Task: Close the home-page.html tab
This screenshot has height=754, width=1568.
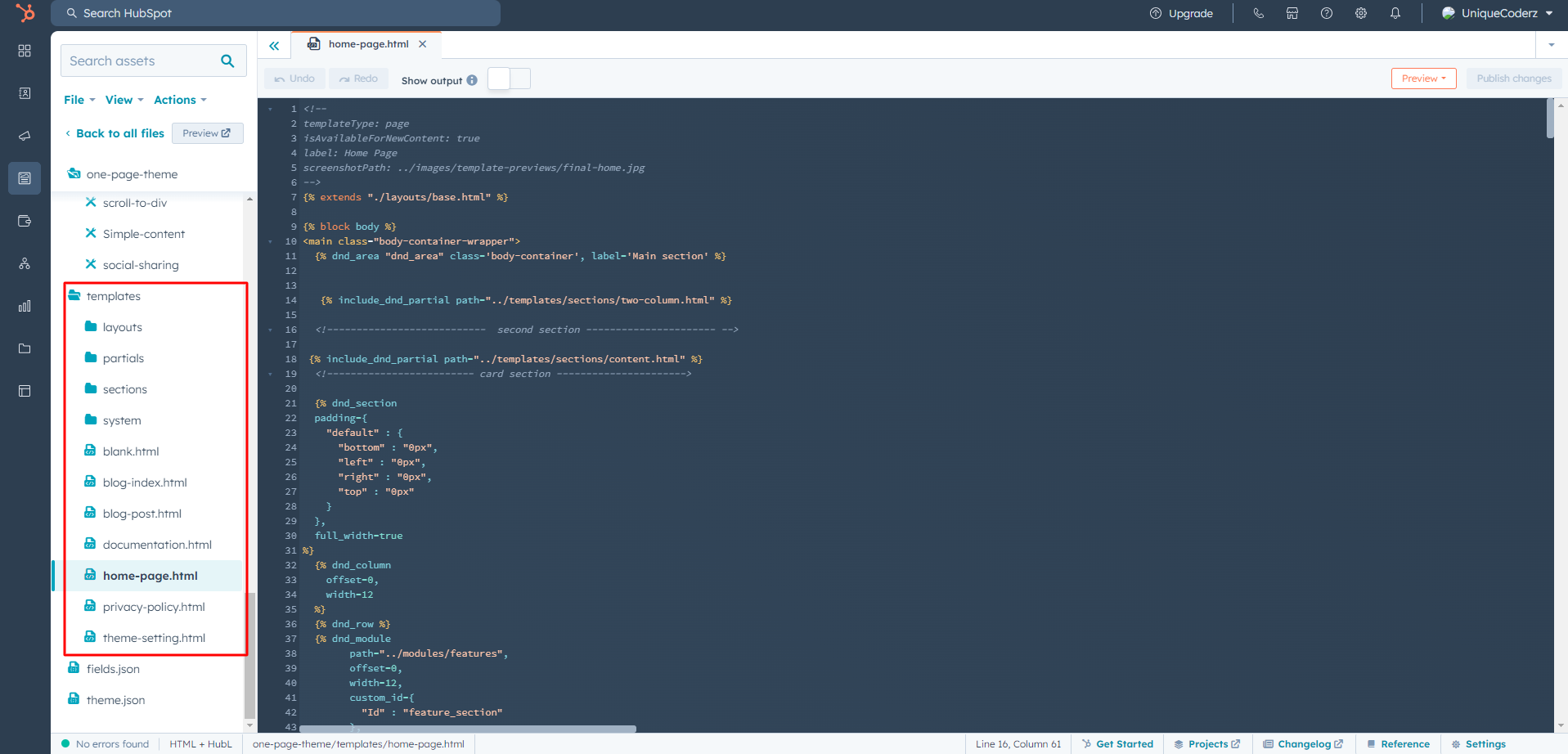Action: tap(423, 44)
